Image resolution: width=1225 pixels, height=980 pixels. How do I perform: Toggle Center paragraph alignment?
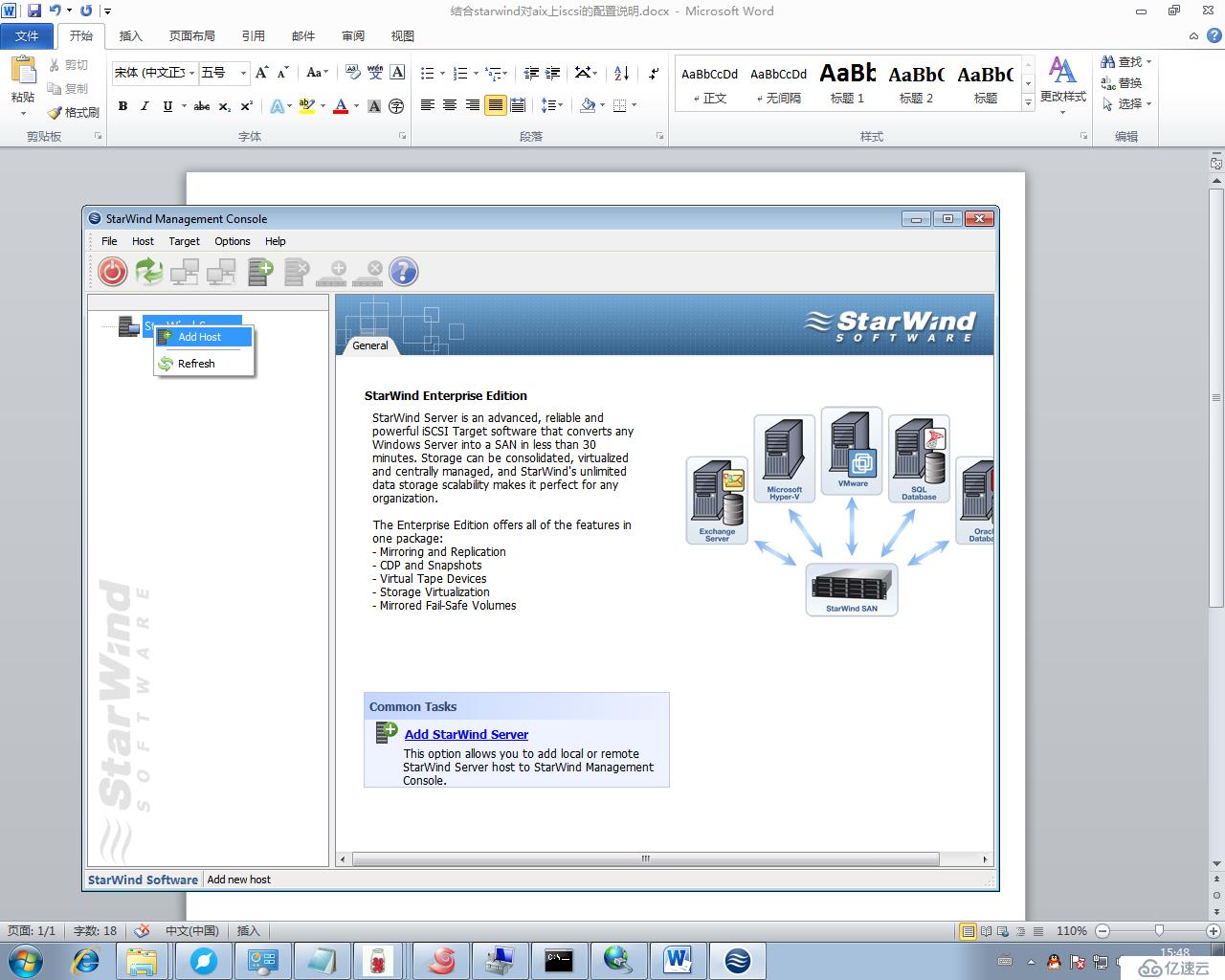[x=450, y=105]
